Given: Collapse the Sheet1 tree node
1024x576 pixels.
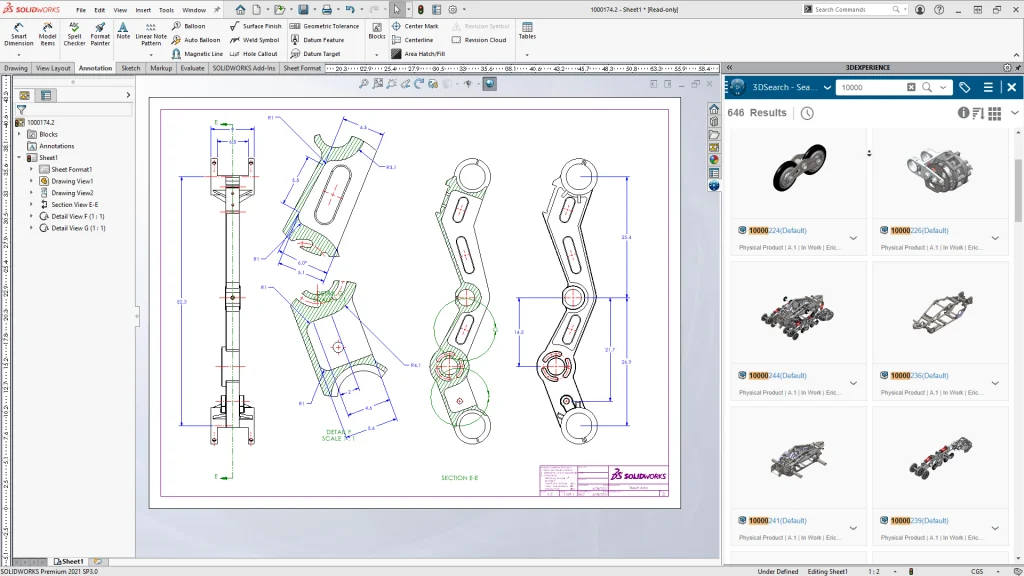Looking at the screenshot, I should point(19,158).
